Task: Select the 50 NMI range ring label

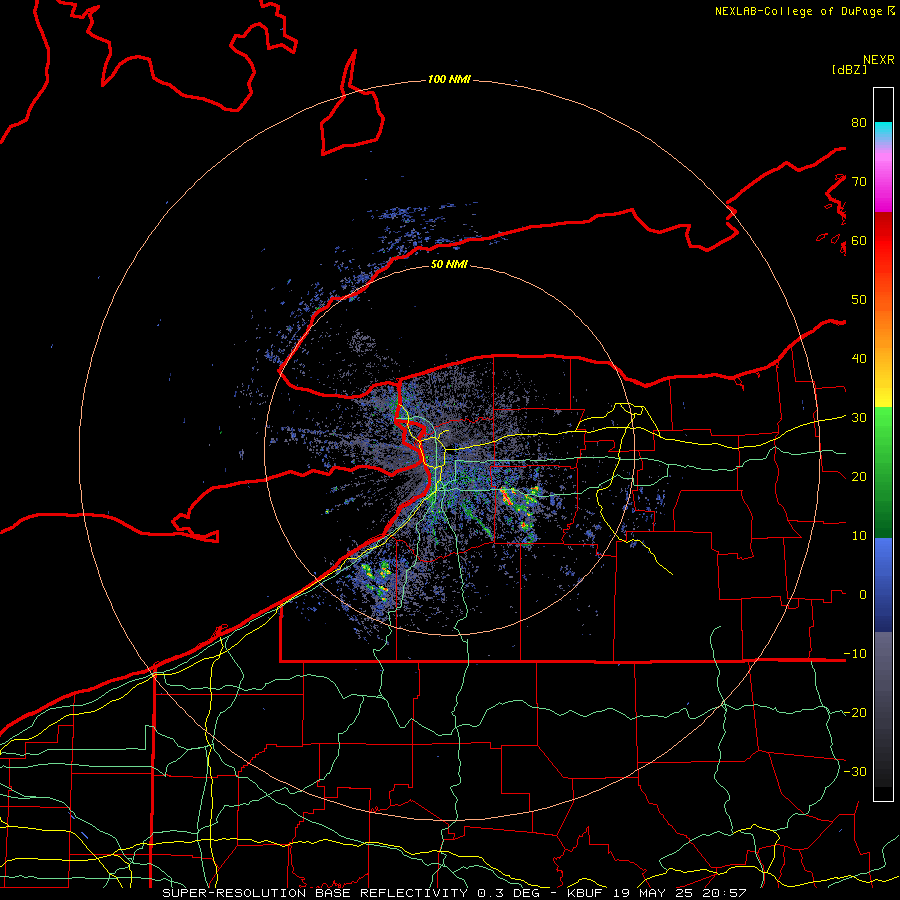Action: tap(449, 264)
